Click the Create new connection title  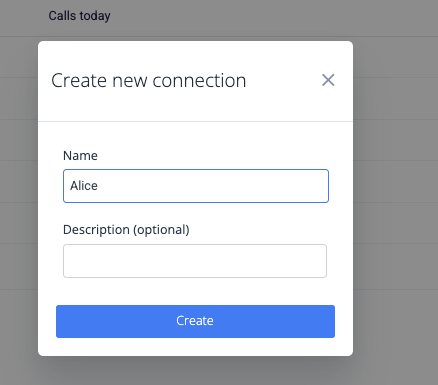click(149, 81)
